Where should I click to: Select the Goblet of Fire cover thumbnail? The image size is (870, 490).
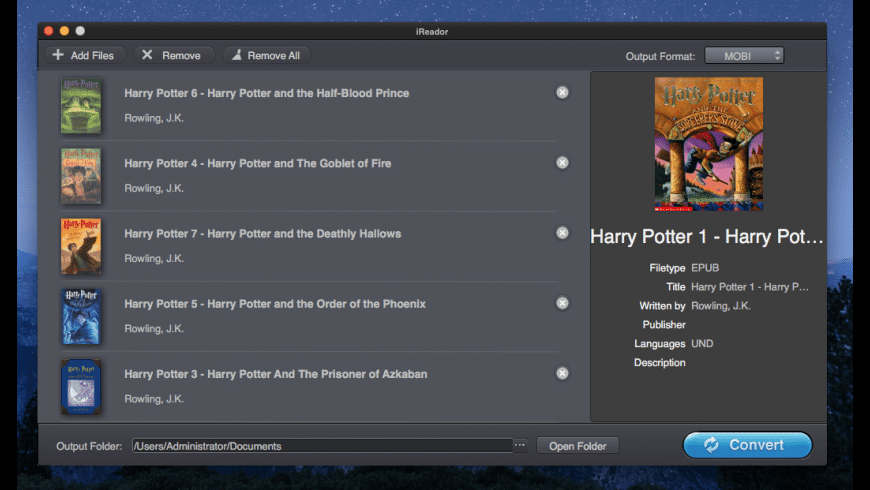[x=81, y=176]
